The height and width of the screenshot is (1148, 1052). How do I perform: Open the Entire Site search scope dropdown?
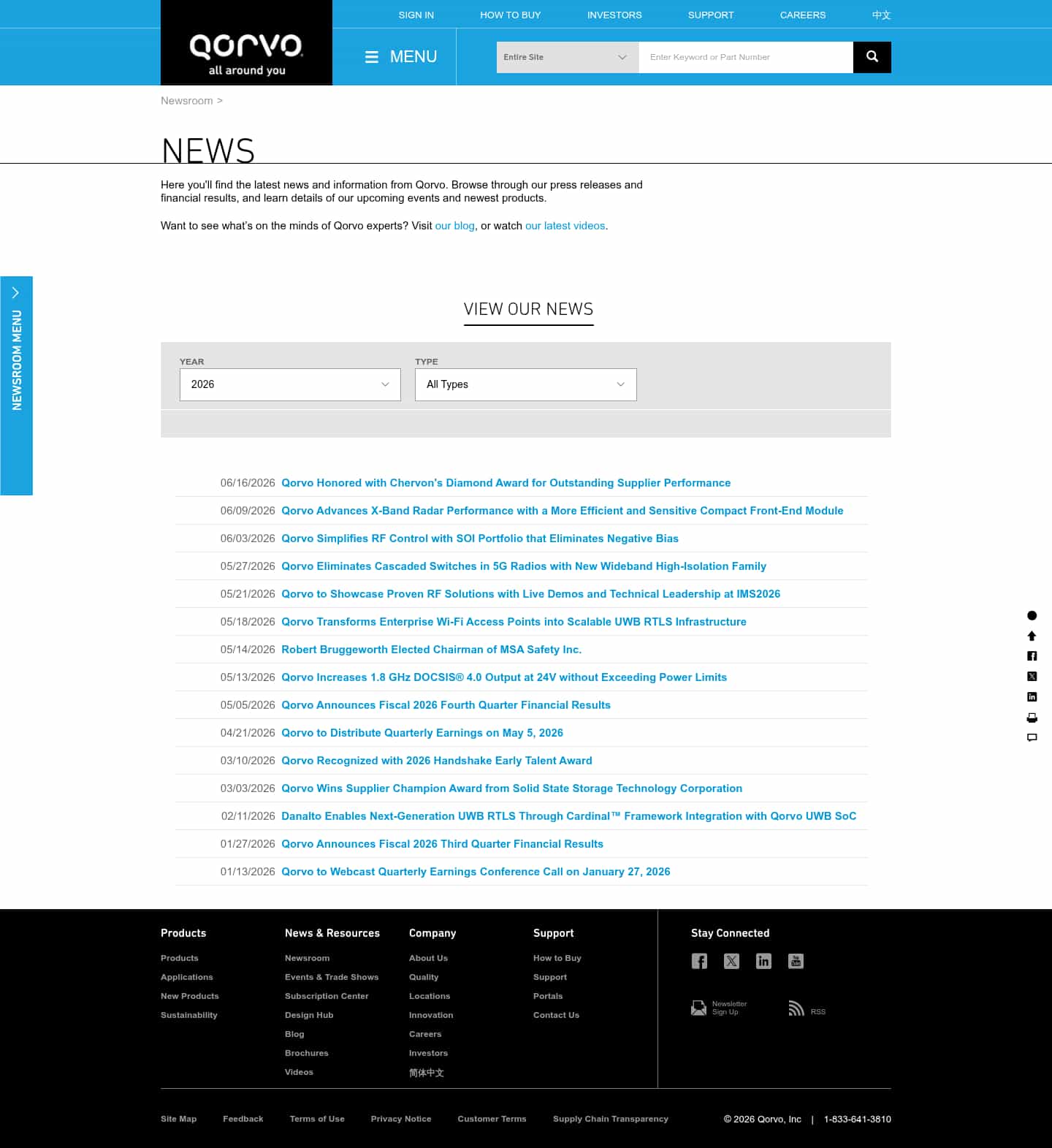click(568, 57)
